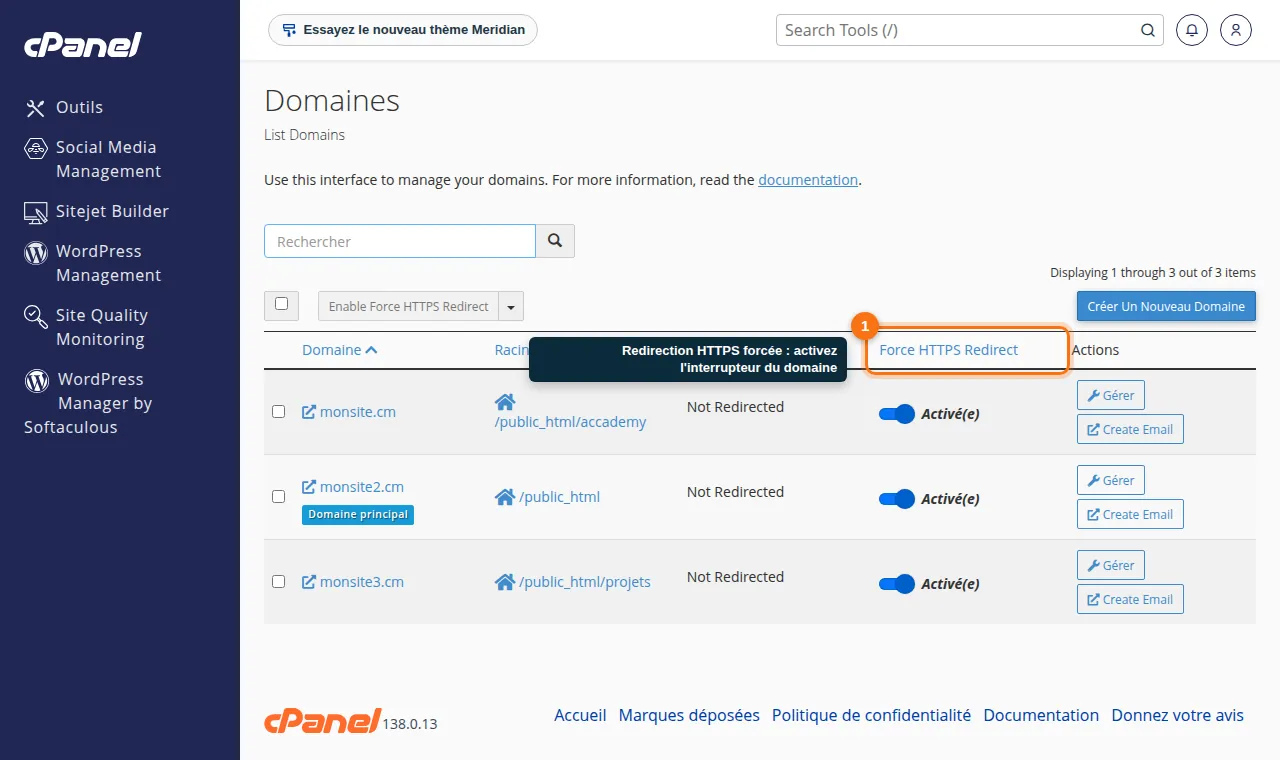Click the home icon for /public_html/accademy

505,401
